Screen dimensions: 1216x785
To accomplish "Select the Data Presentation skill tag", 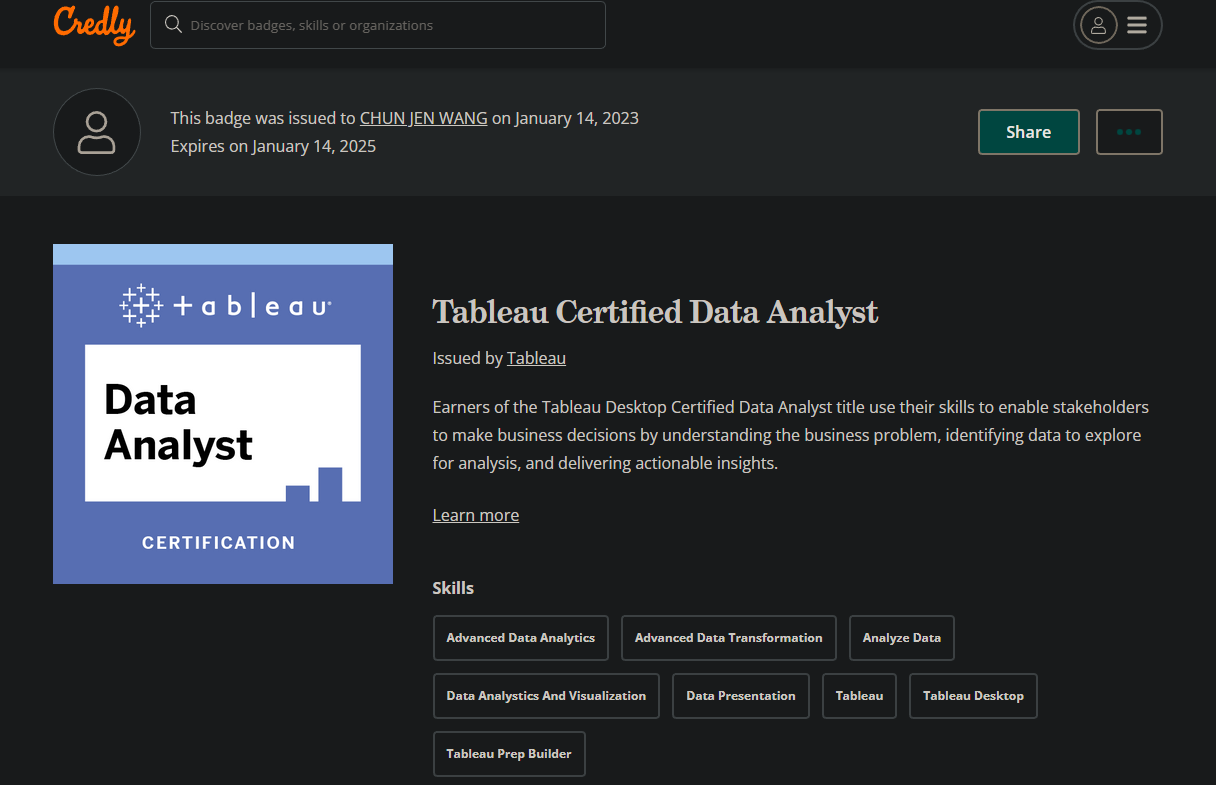I will (741, 696).
